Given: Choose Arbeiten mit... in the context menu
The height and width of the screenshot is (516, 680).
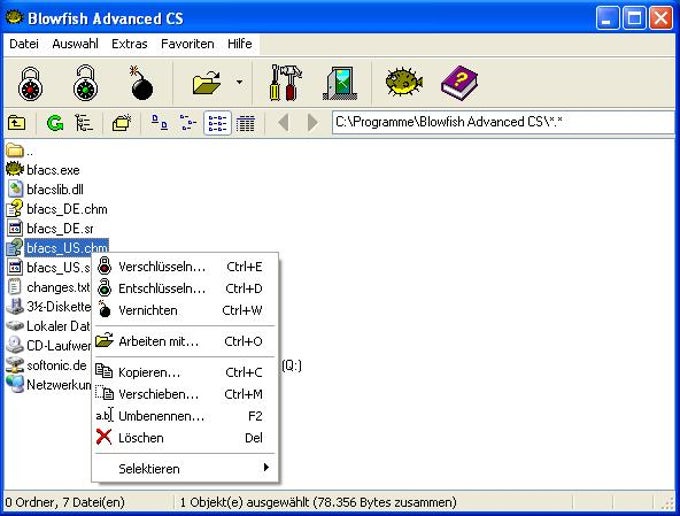Looking at the screenshot, I should click(x=185, y=341).
